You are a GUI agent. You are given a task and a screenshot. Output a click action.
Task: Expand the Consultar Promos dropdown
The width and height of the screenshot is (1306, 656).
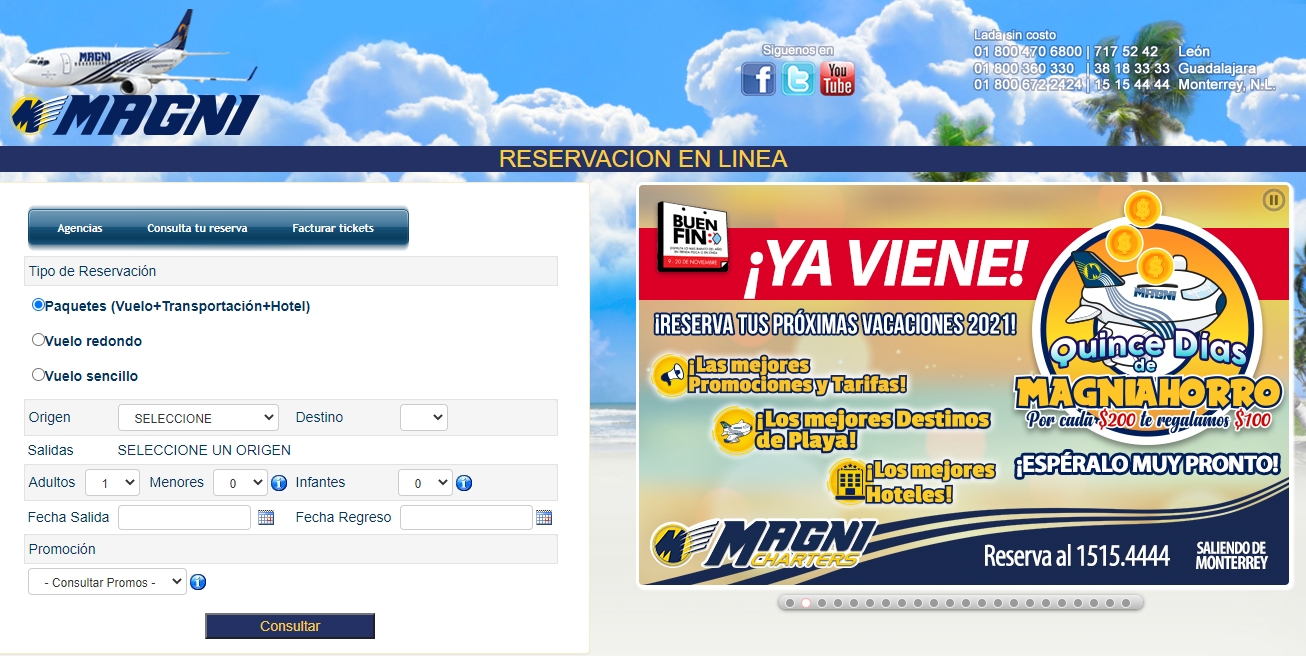pyautogui.click(x=107, y=582)
